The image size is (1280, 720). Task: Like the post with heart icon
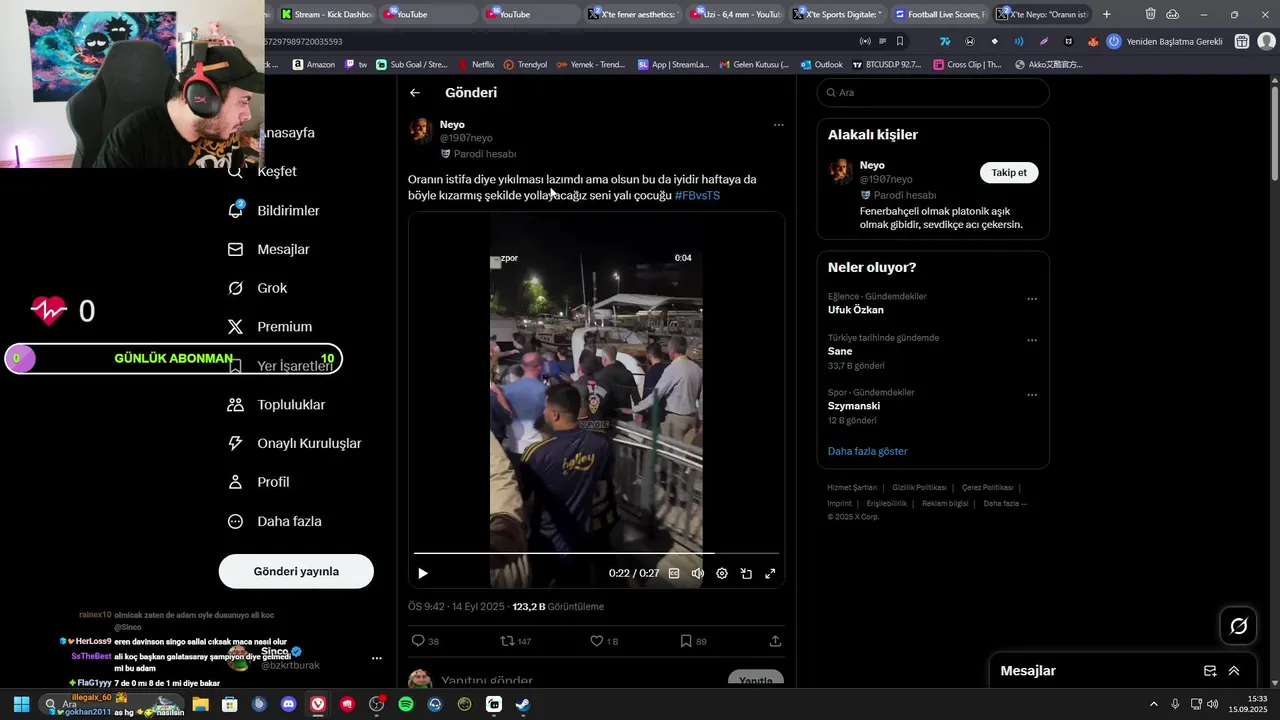click(604, 641)
